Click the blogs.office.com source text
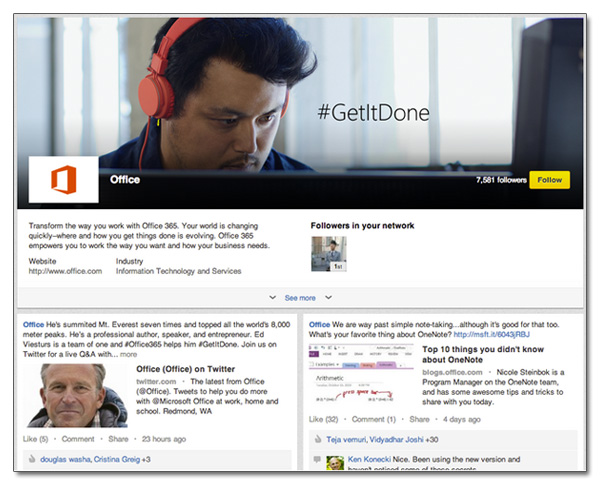 pos(452,372)
